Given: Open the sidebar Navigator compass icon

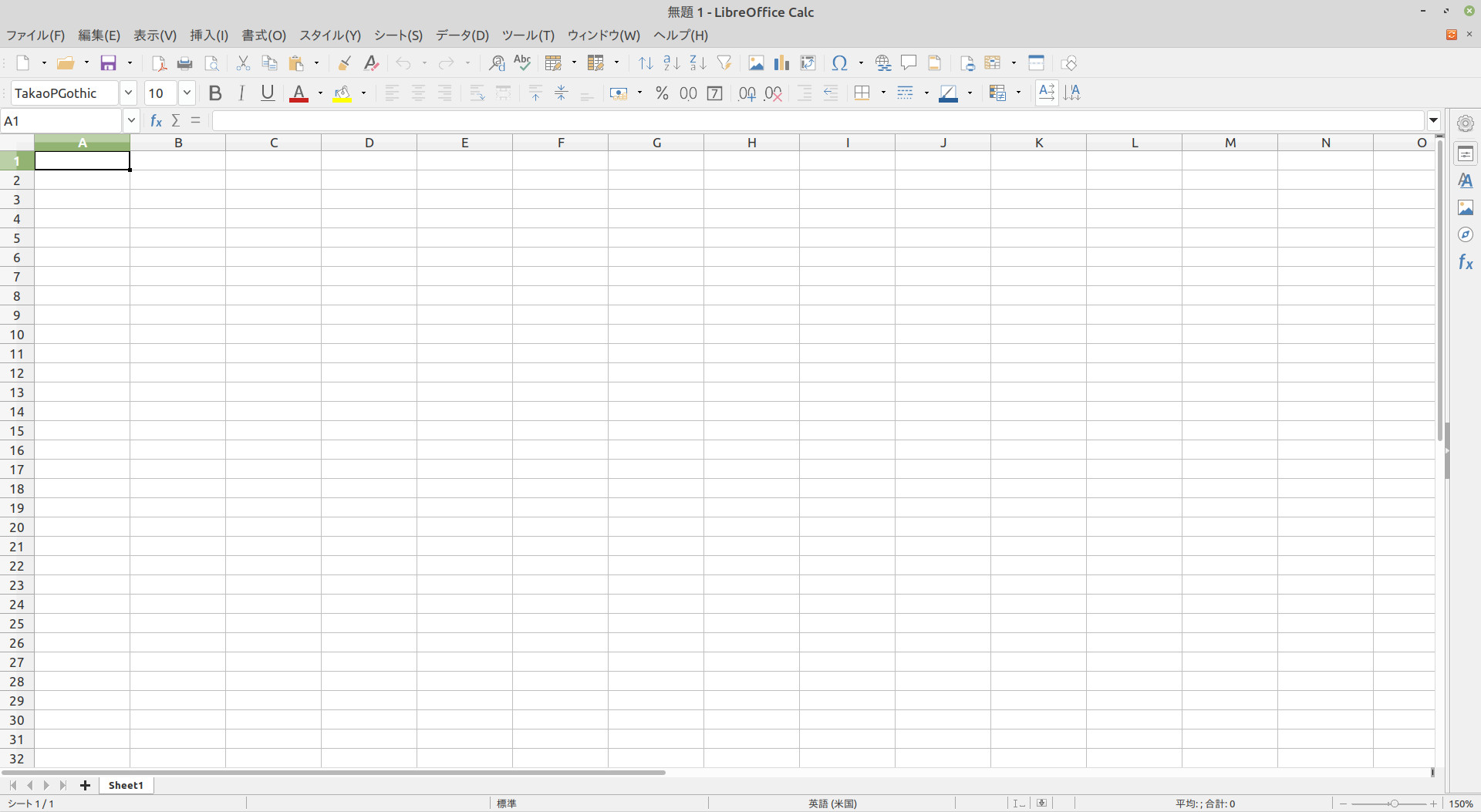Looking at the screenshot, I should pyautogui.click(x=1465, y=235).
